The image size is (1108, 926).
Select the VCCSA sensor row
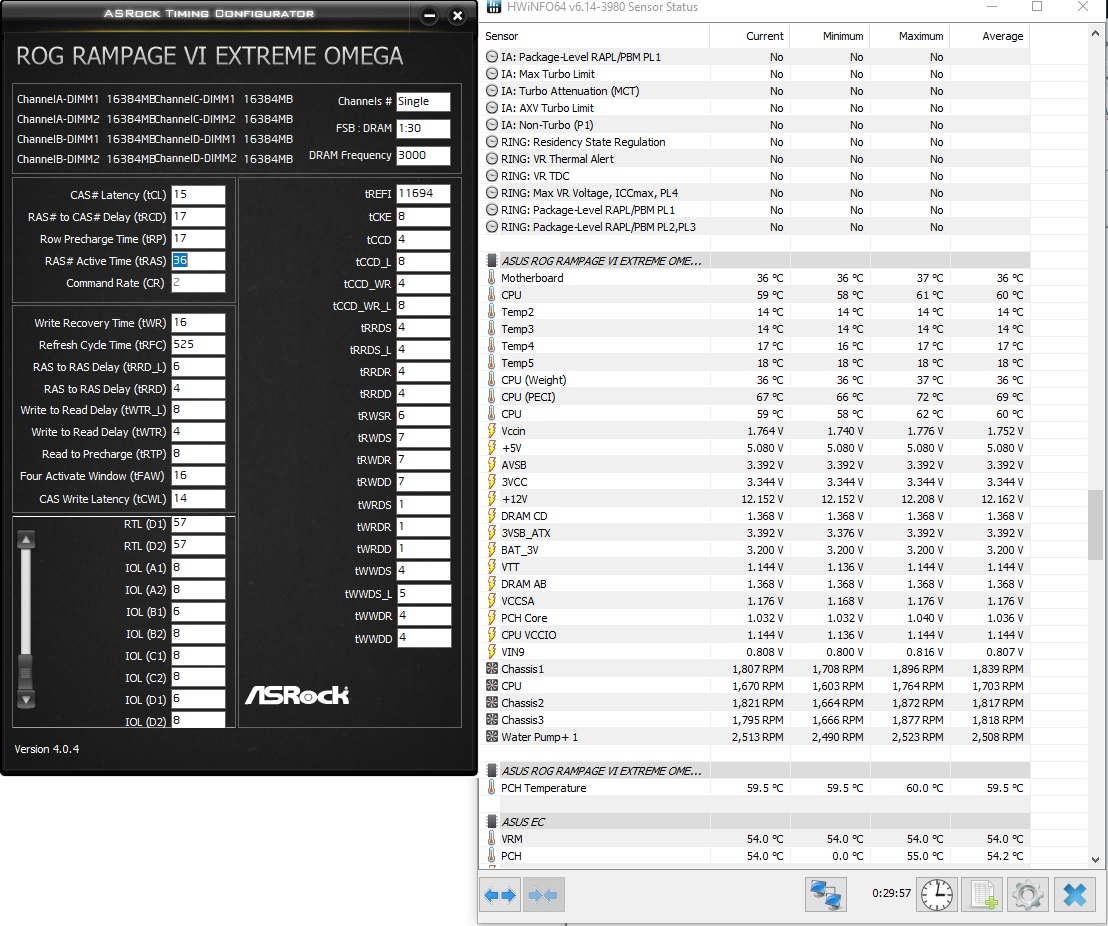pos(755,601)
